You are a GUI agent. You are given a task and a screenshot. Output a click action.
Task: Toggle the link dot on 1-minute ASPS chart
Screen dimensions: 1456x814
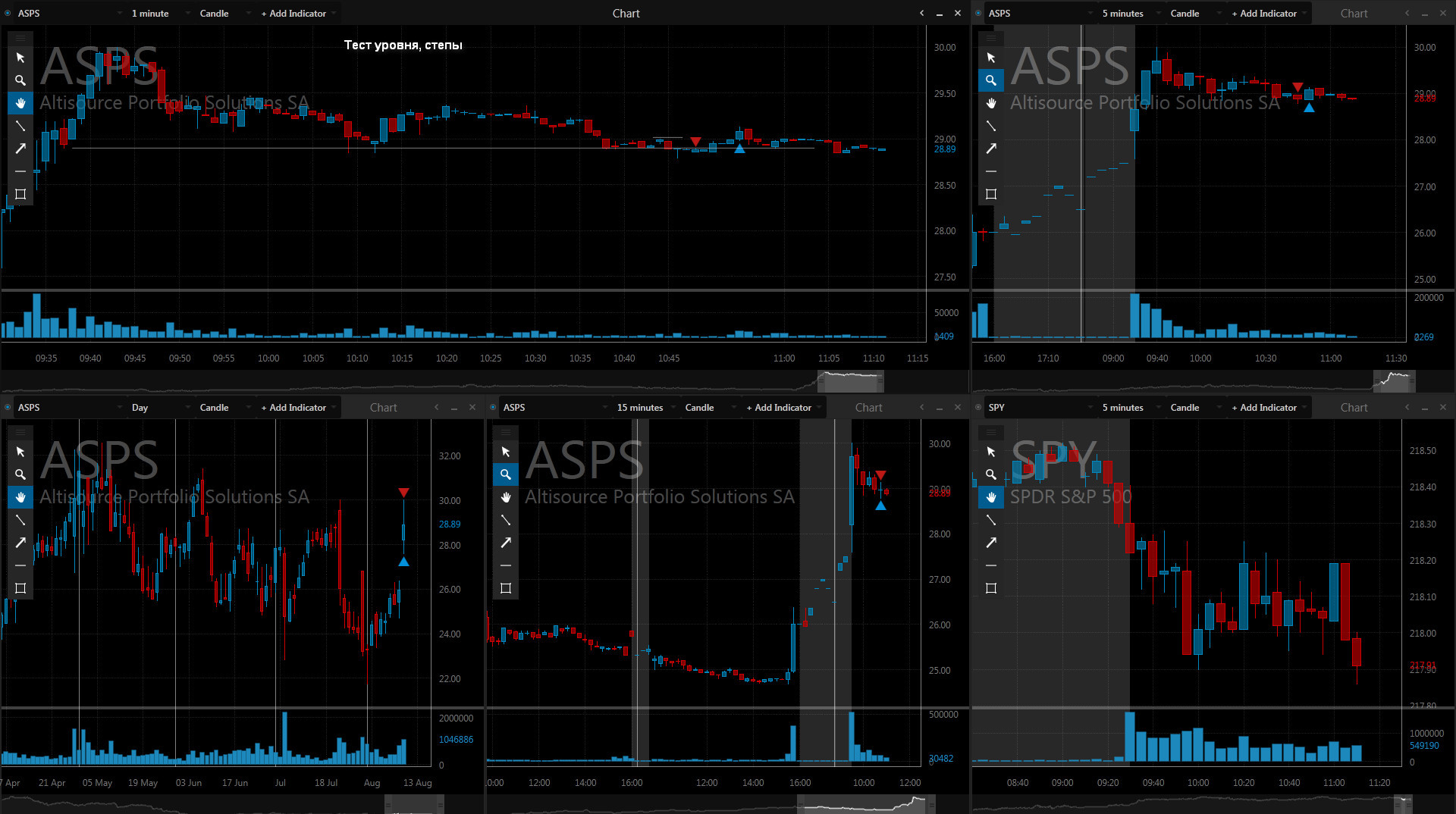[8, 13]
